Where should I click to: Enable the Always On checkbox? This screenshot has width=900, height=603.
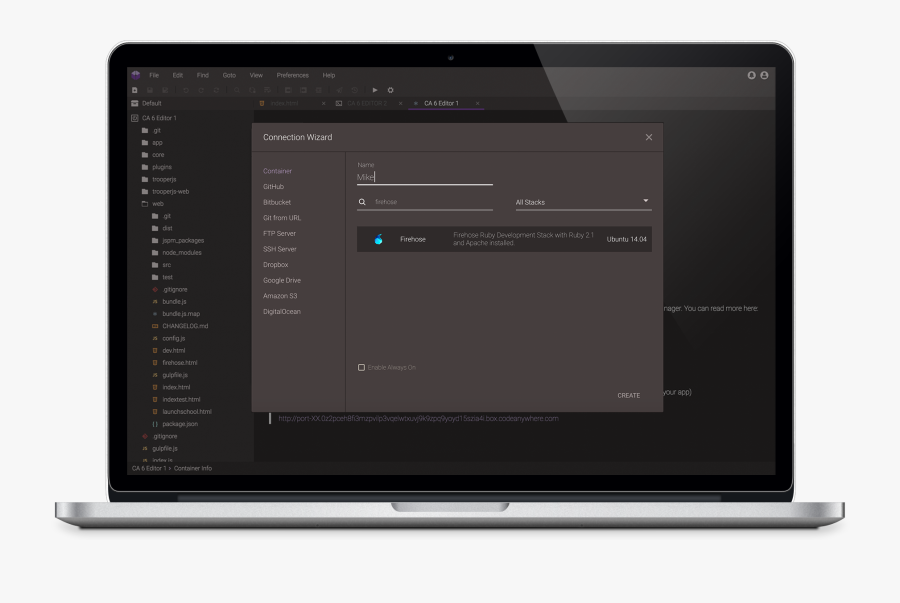pyautogui.click(x=362, y=367)
